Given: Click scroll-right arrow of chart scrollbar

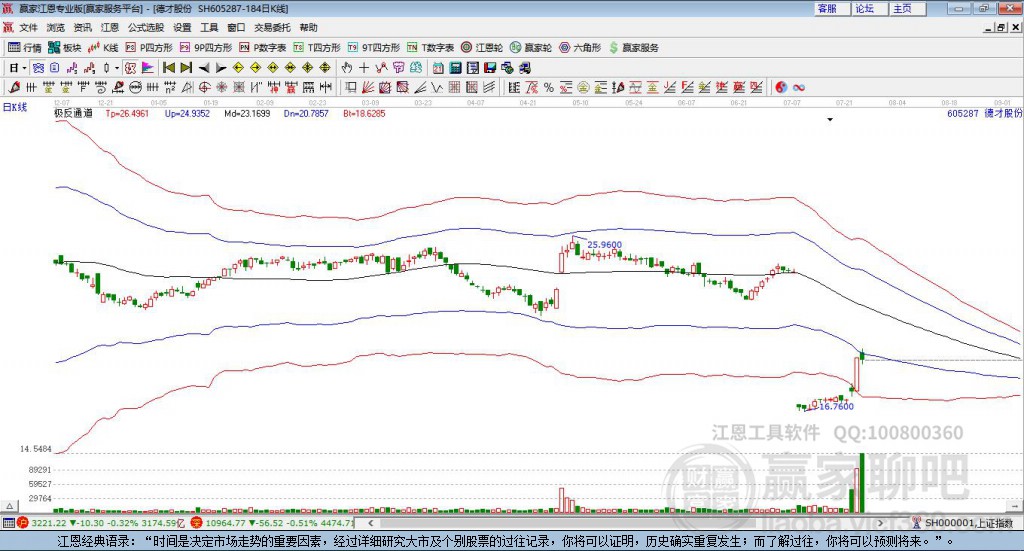Looking at the screenshot, I should [880, 523].
